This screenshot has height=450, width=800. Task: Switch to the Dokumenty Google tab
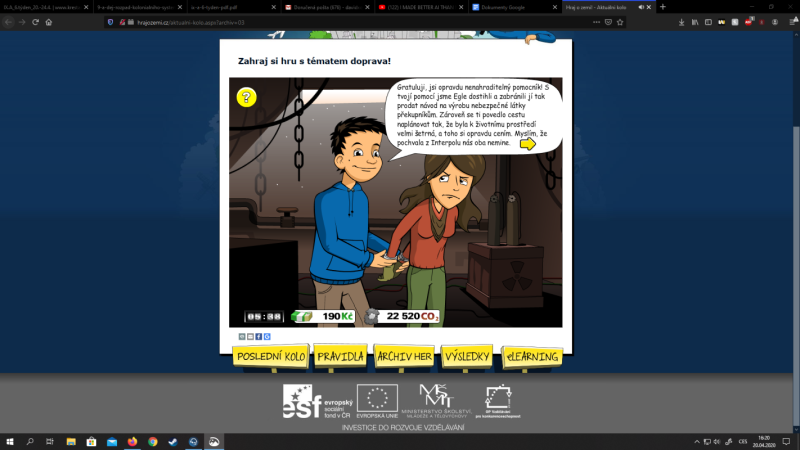click(x=511, y=7)
